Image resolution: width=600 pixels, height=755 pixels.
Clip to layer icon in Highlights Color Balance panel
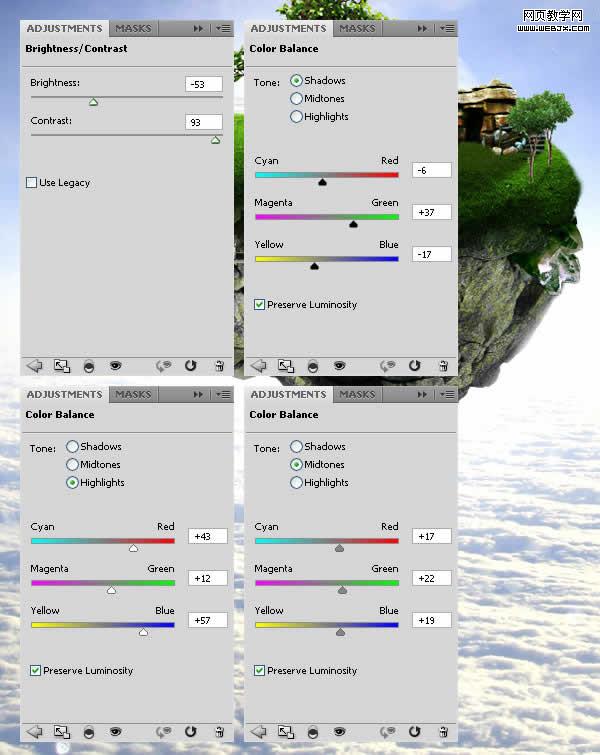89,732
